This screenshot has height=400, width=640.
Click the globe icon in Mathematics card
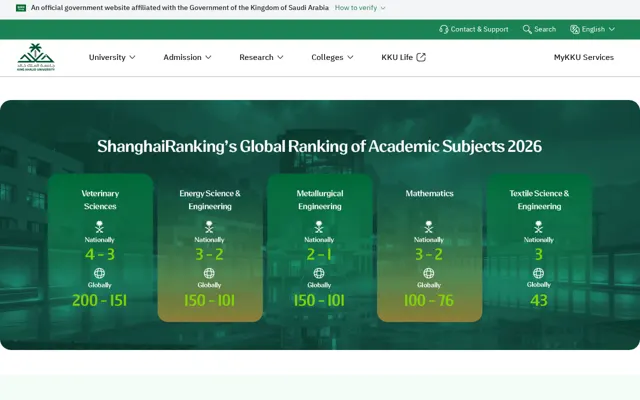[429, 273]
